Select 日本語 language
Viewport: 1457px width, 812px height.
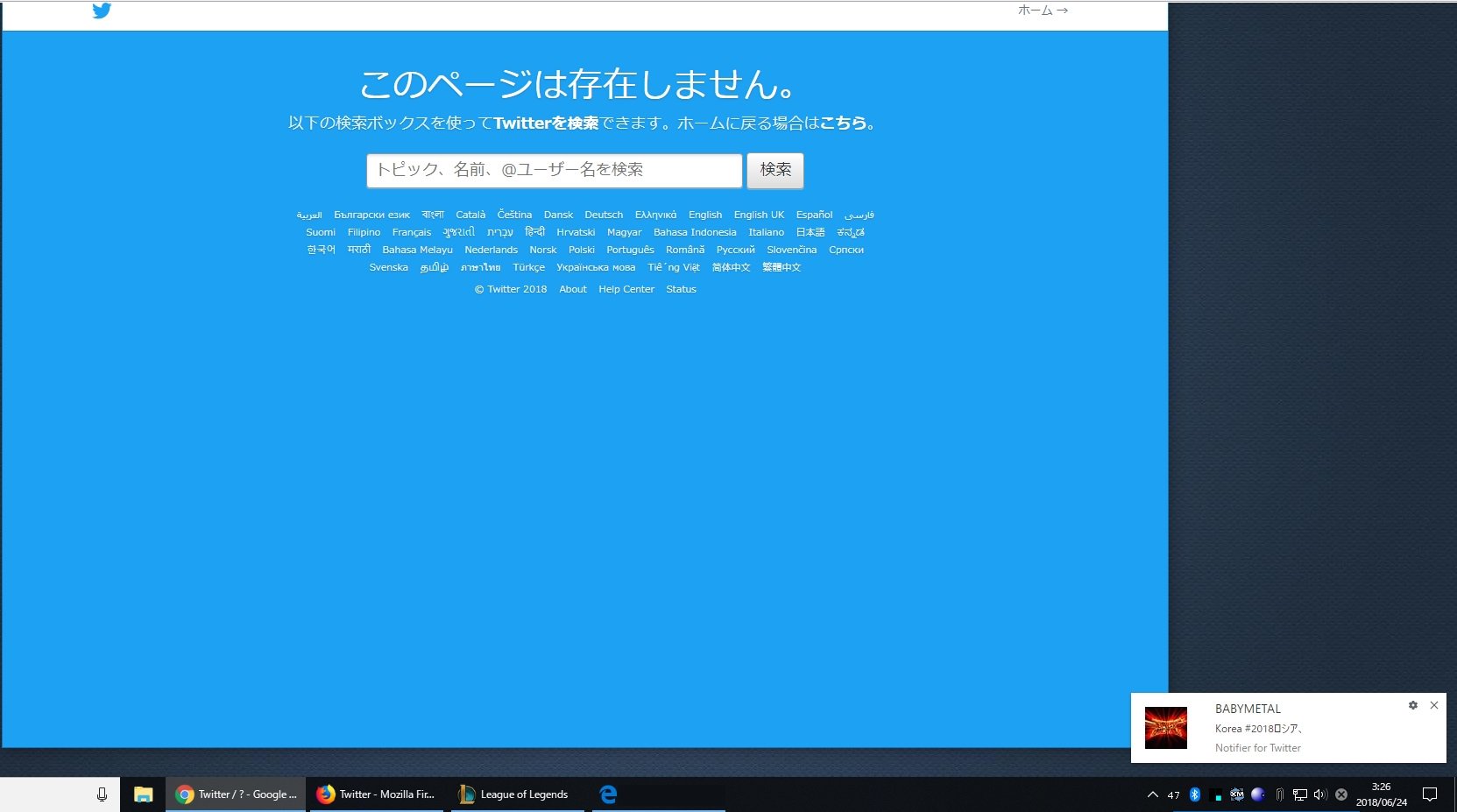[810, 232]
